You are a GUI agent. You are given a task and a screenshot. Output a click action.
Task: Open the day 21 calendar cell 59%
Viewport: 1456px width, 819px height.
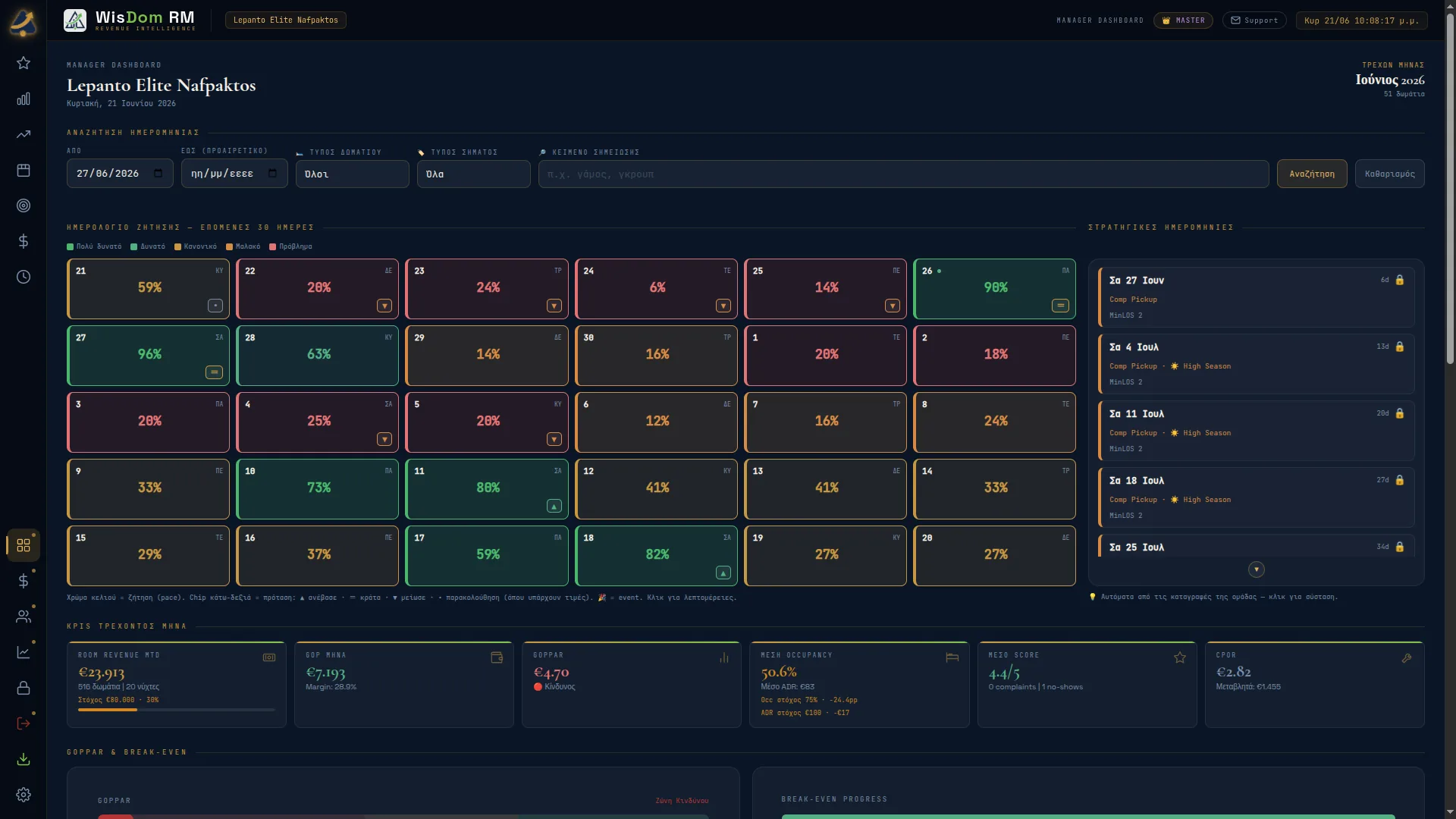[149, 289]
